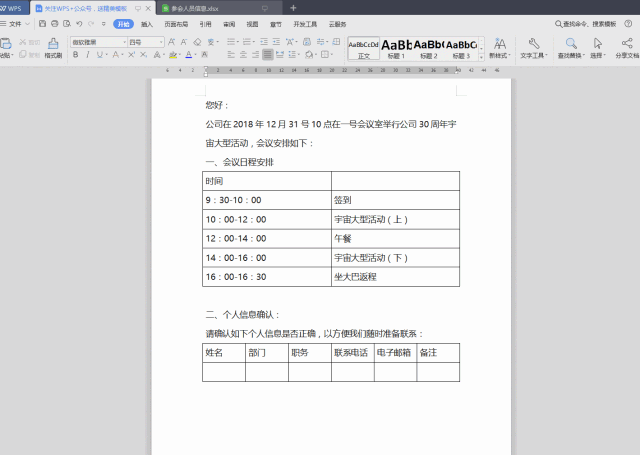The image size is (640, 455).
Task: Toggle Underline formatting
Action: pyautogui.click(x=100, y=55)
